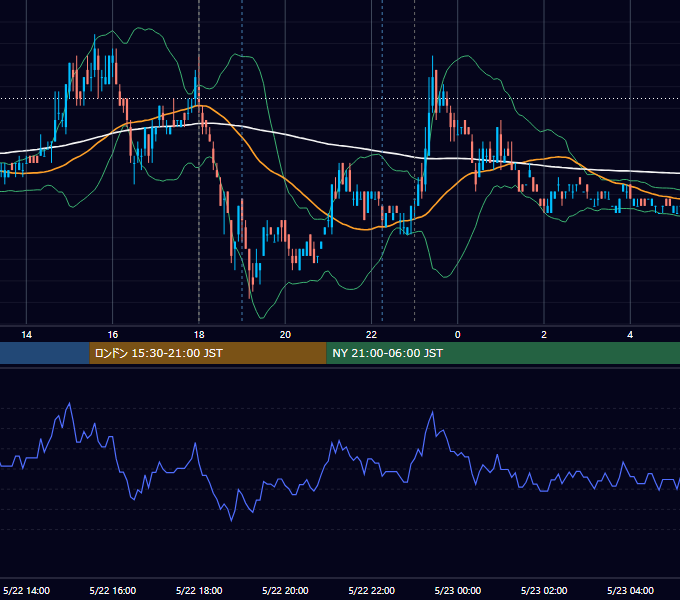Click the 14 hour label on price chart

26,335
